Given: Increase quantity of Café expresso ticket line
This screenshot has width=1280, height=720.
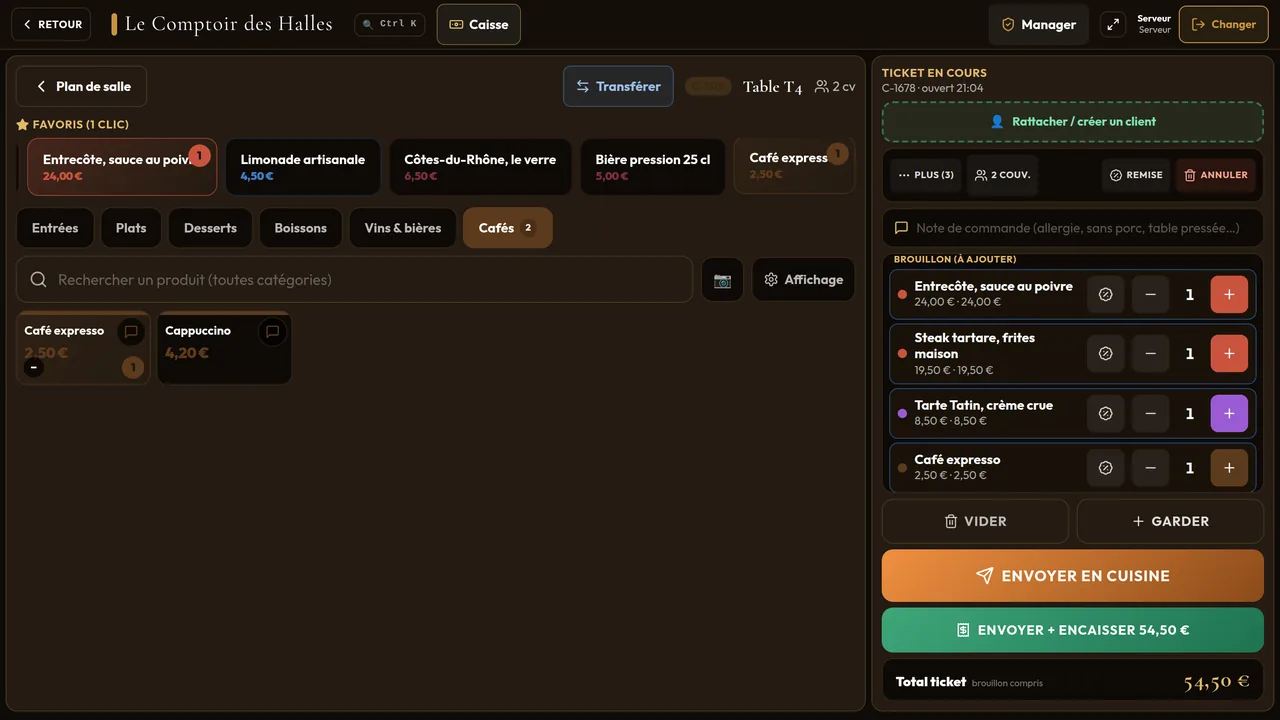Looking at the screenshot, I should click(x=1229, y=468).
